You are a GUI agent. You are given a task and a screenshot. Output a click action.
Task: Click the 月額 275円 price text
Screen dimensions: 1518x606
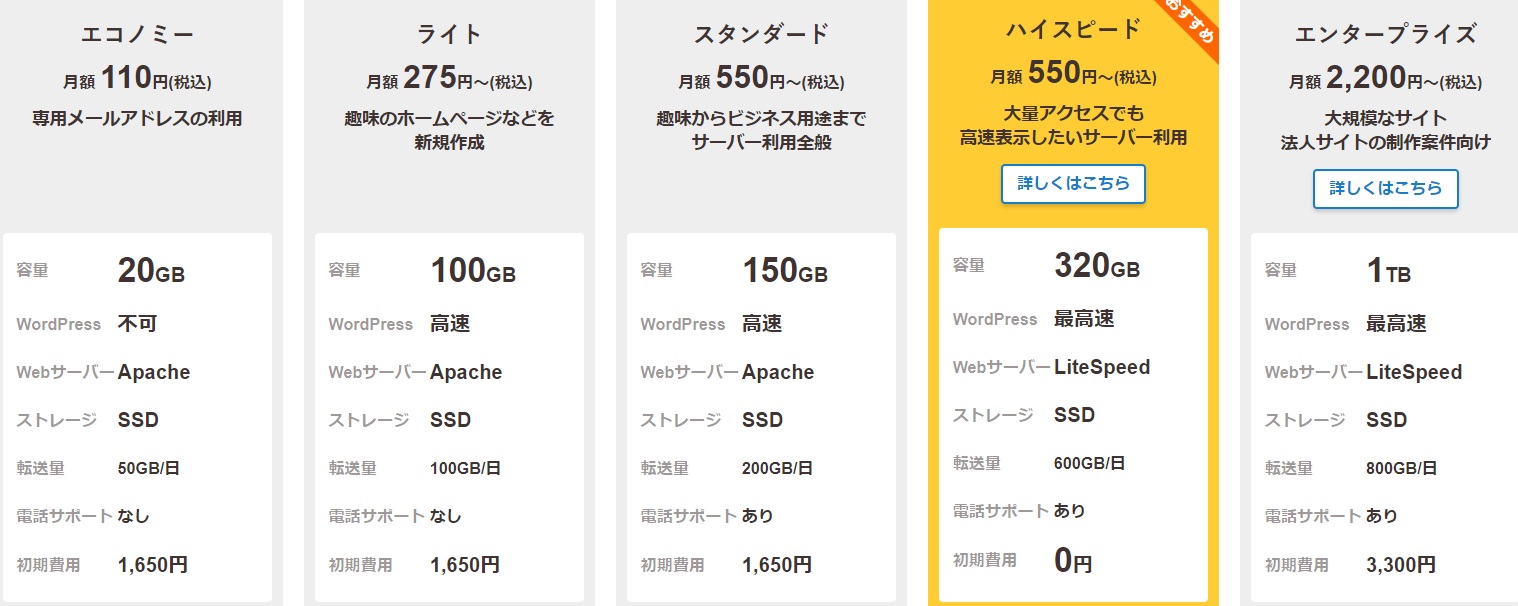pyautogui.click(x=449, y=79)
